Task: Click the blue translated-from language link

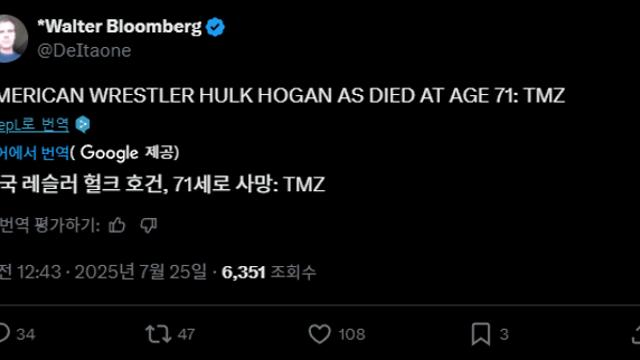Action: click(34, 153)
